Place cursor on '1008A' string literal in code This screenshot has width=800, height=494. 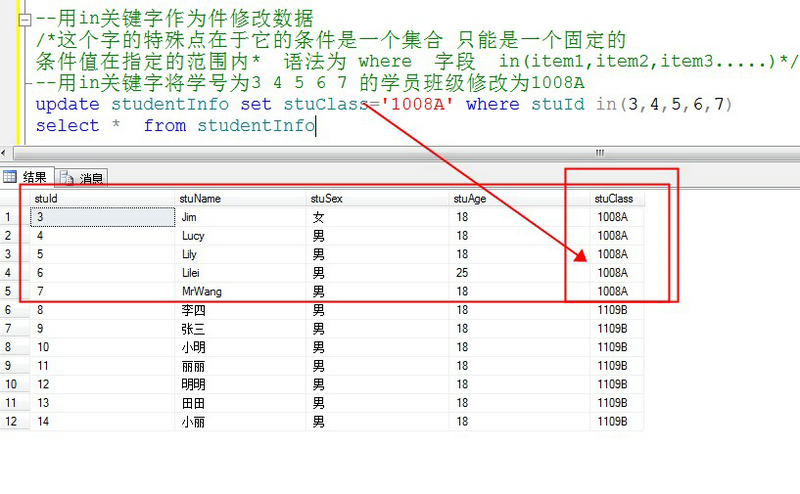[x=417, y=104]
